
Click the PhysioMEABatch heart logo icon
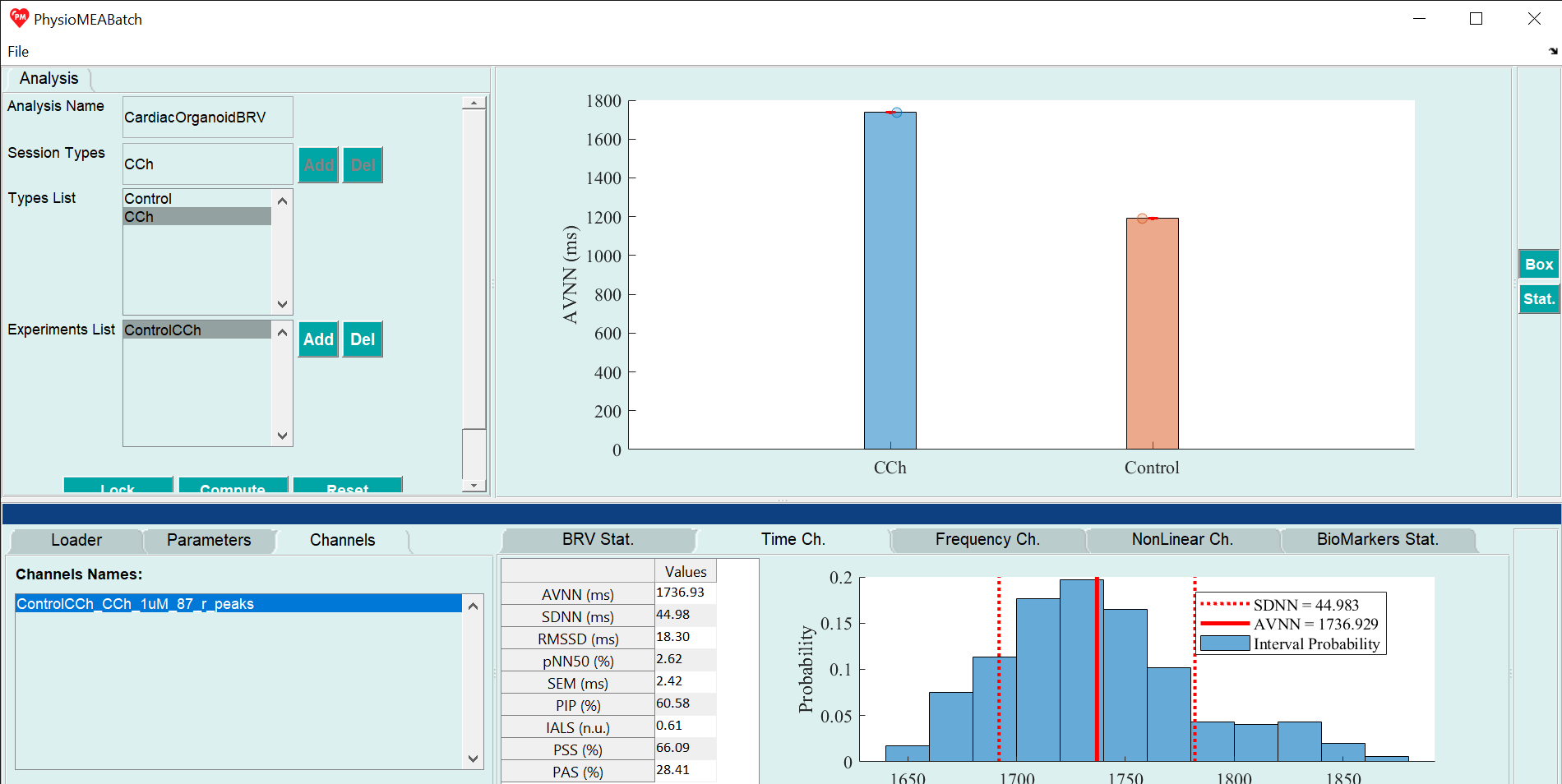tap(19, 18)
